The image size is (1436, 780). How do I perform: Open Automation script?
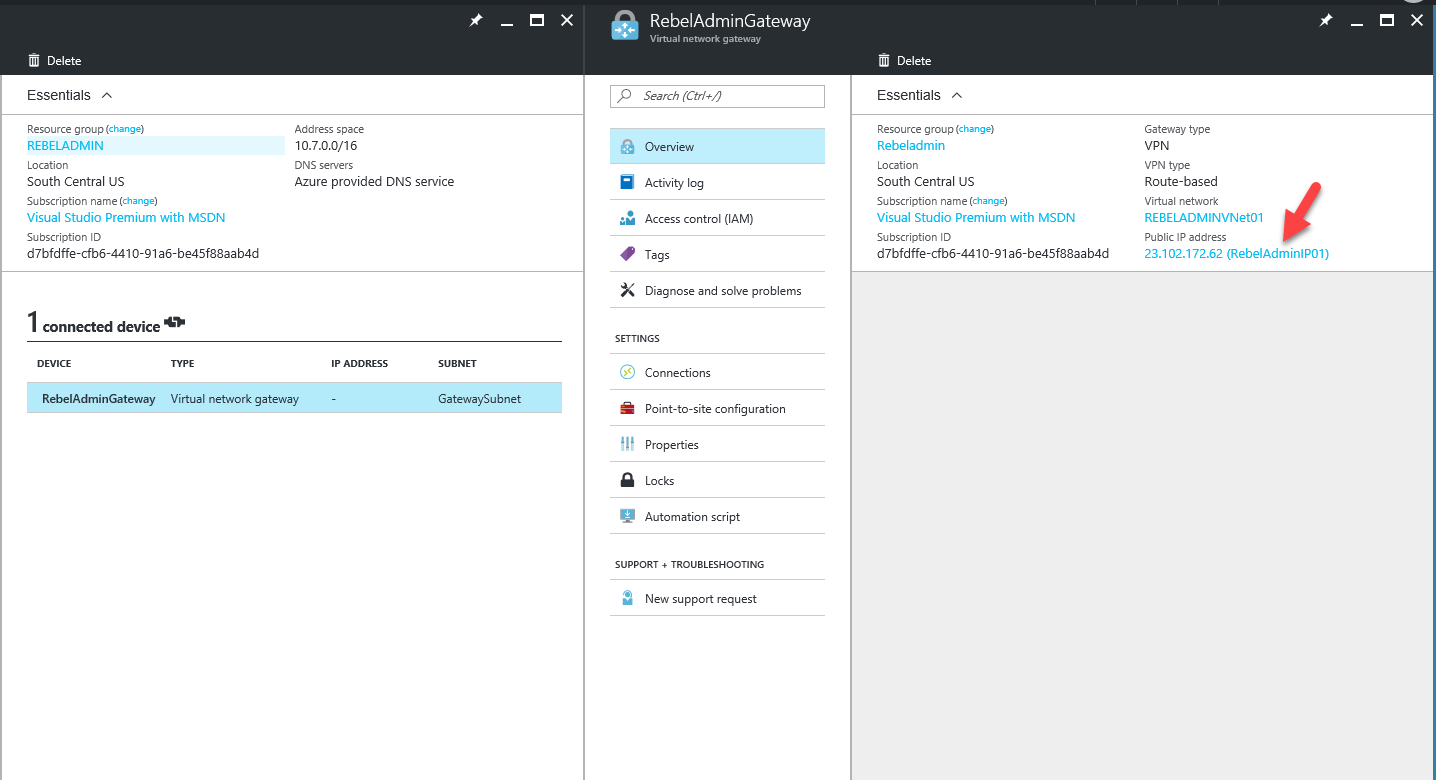pos(717,517)
